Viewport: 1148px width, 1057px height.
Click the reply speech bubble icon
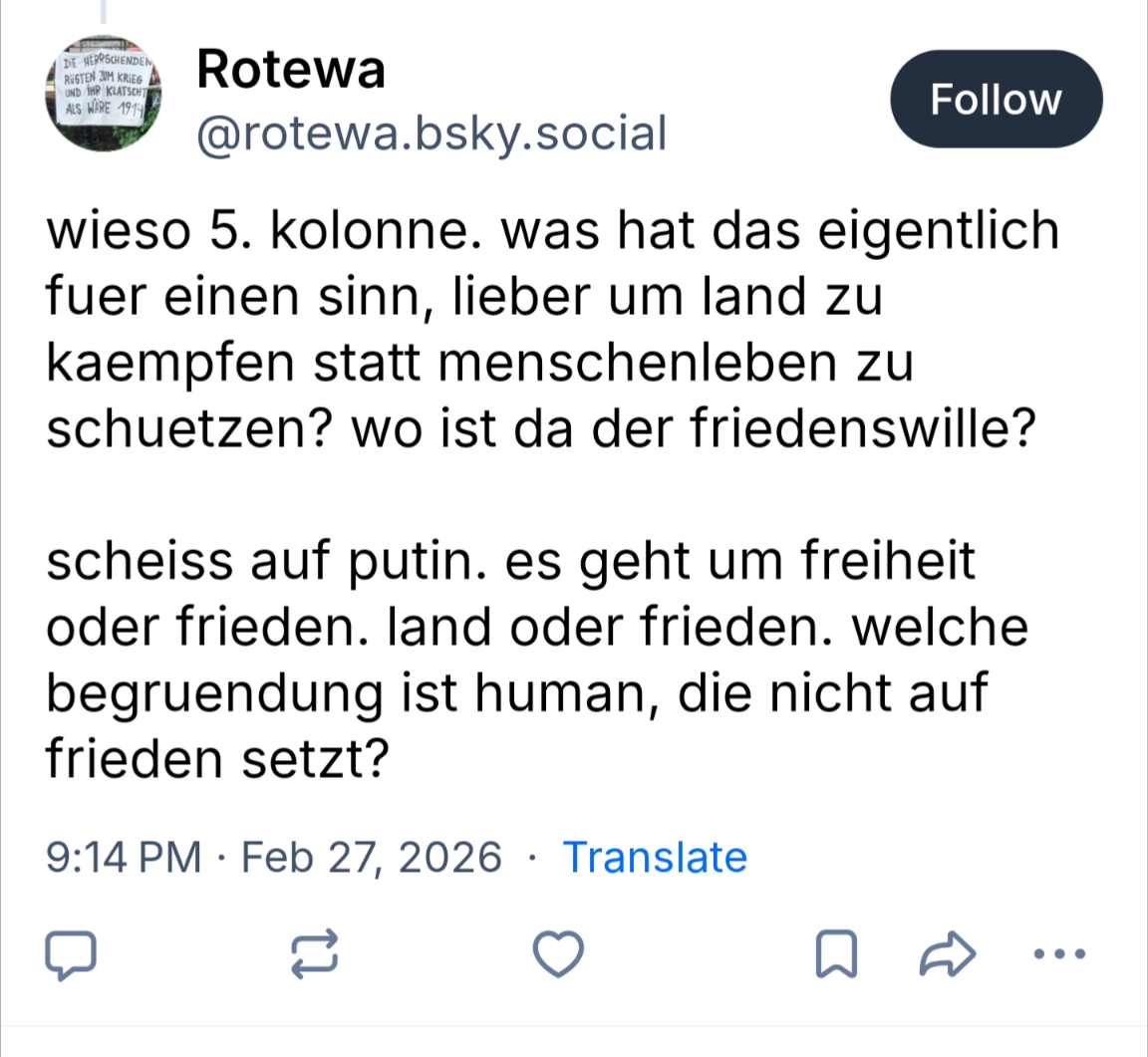tap(72, 953)
